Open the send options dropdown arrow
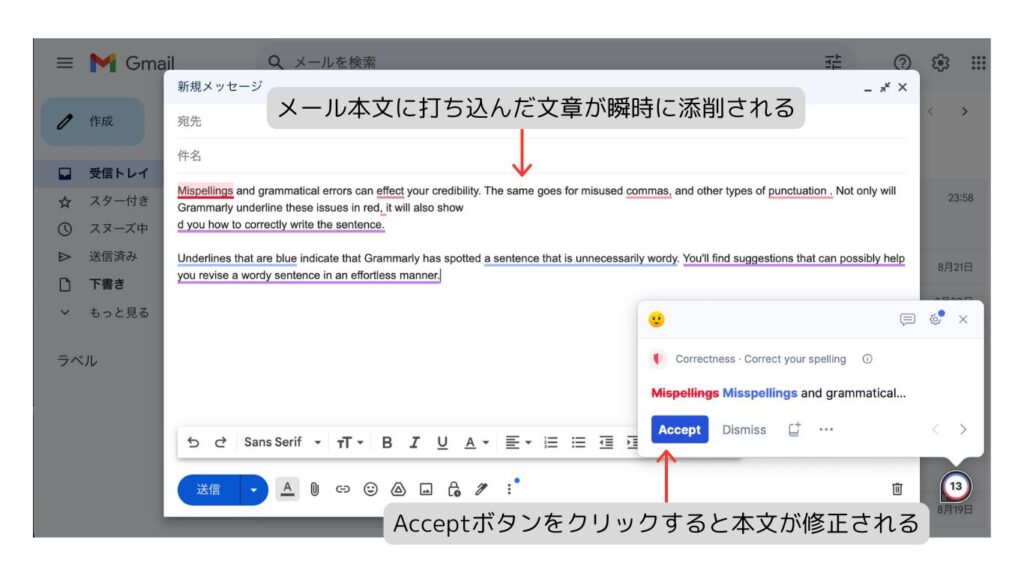 (x=254, y=489)
